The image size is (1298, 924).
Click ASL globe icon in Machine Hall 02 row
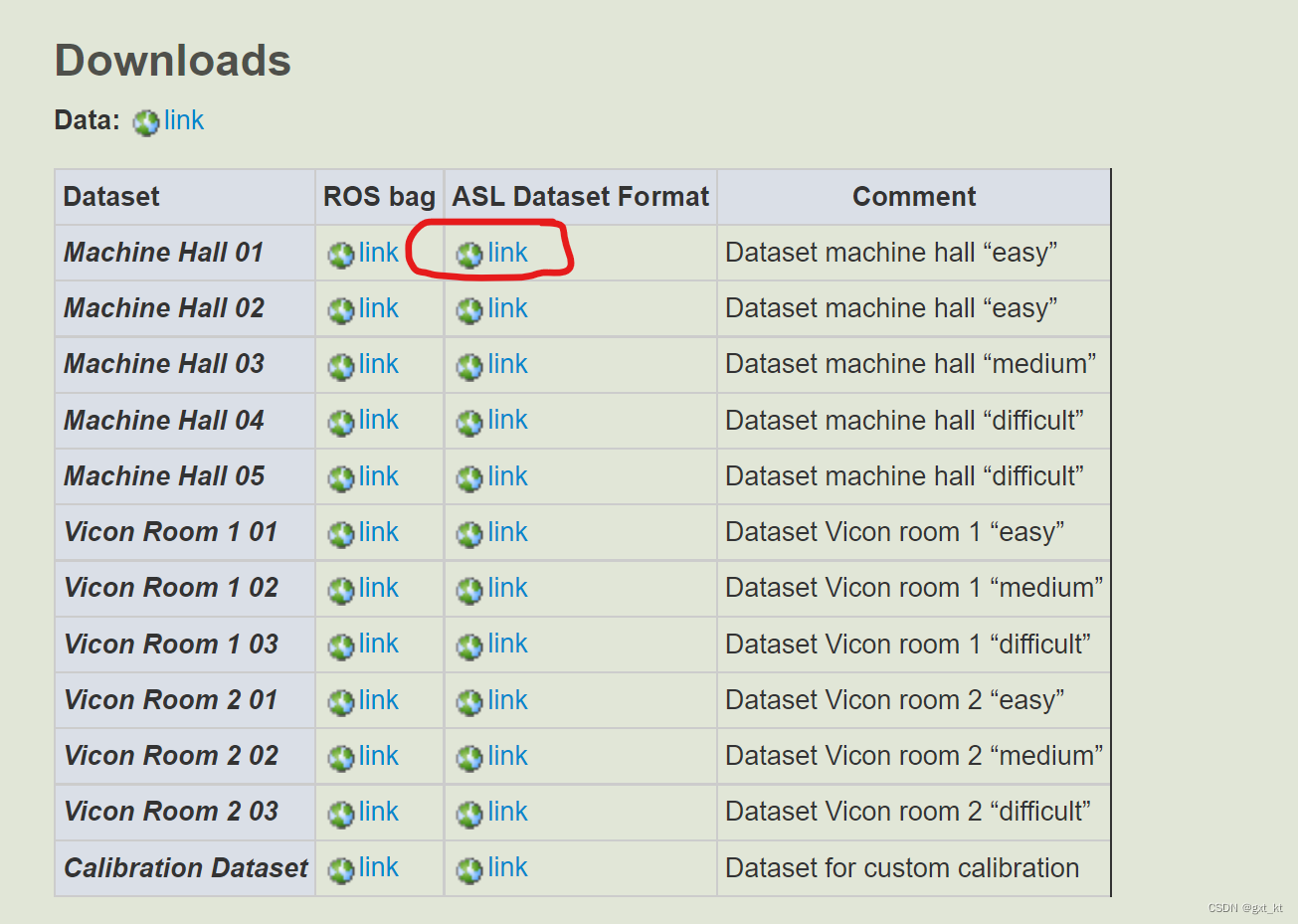(x=469, y=311)
